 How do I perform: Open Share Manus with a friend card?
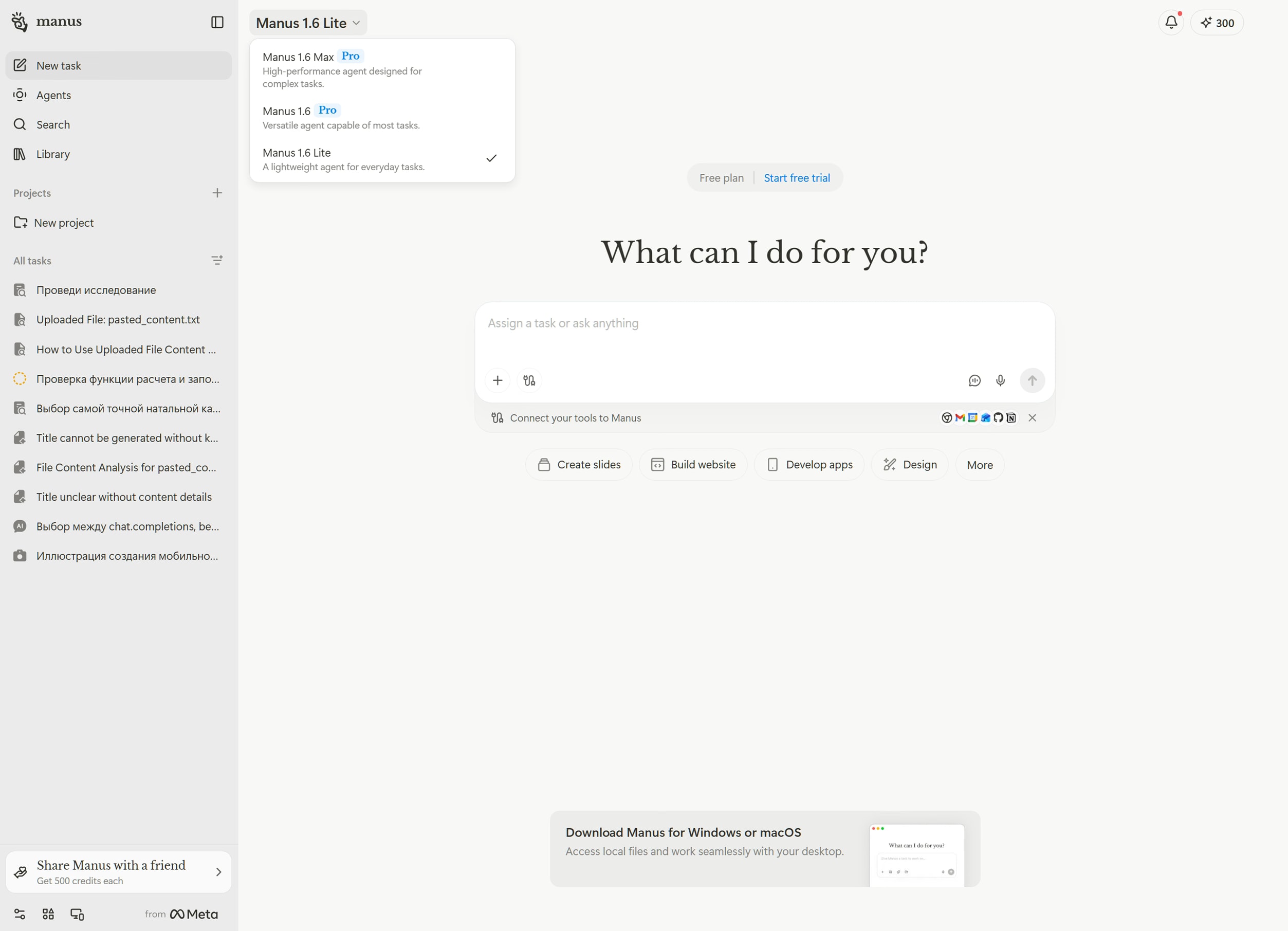pos(119,872)
